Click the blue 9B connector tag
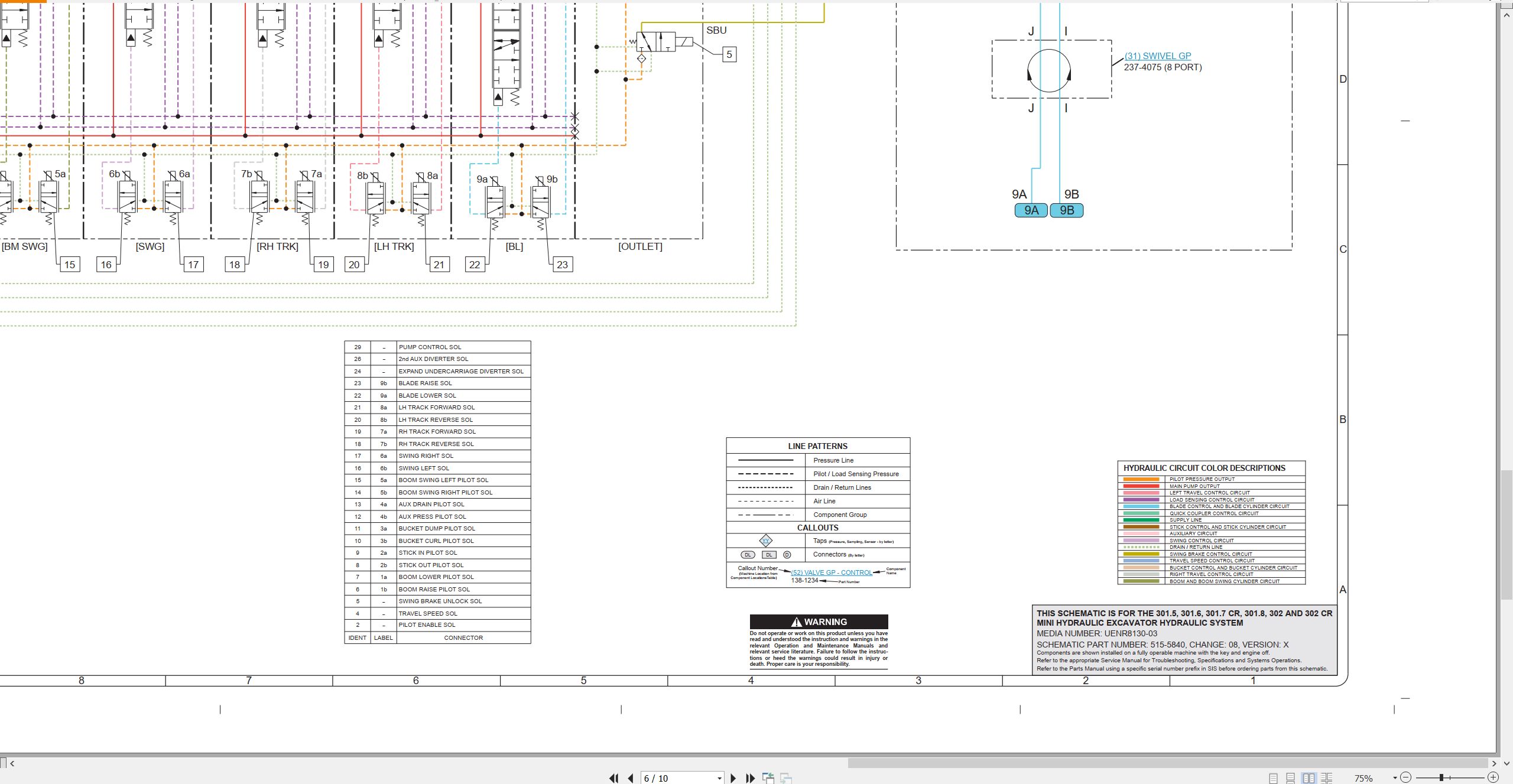This screenshot has height=784, width=1513. [1067, 210]
